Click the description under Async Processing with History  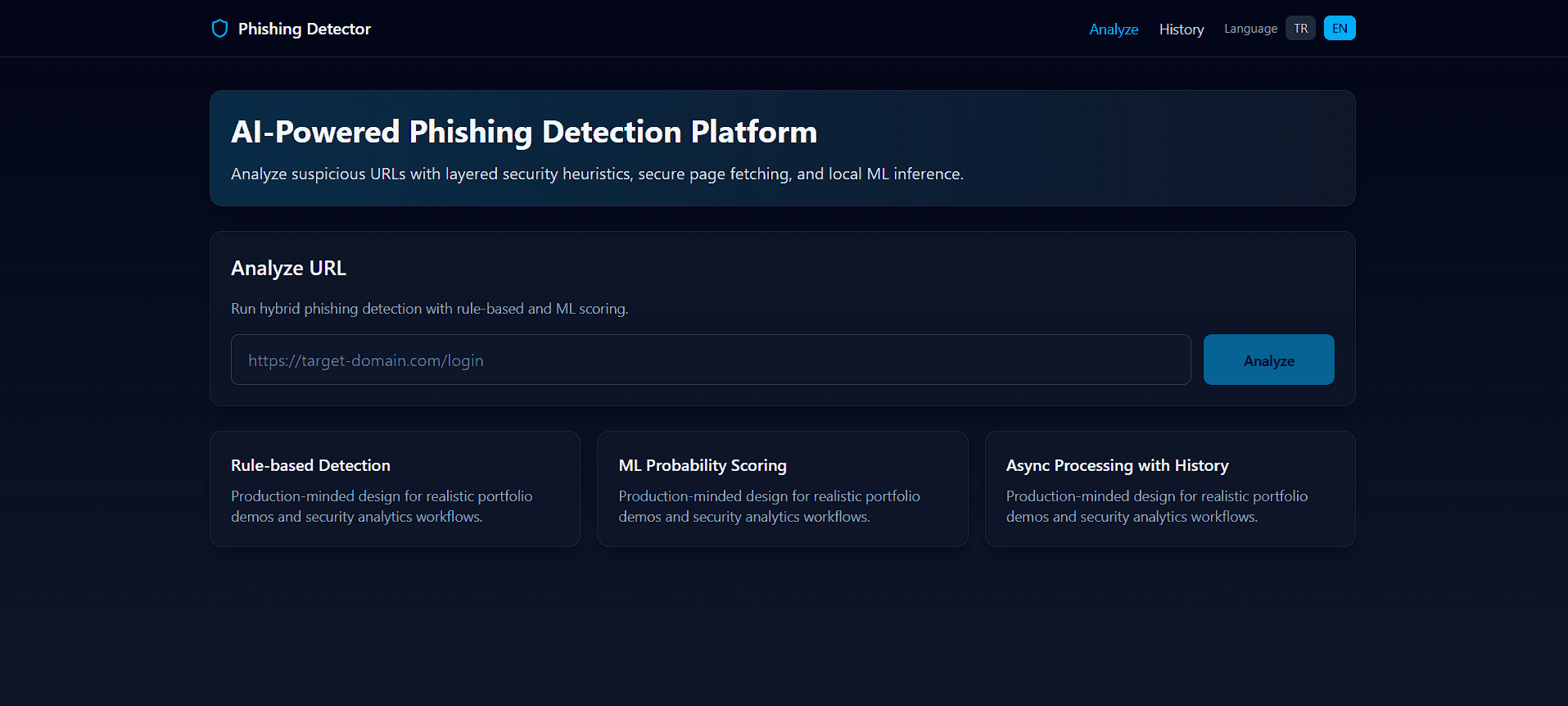pos(1156,506)
